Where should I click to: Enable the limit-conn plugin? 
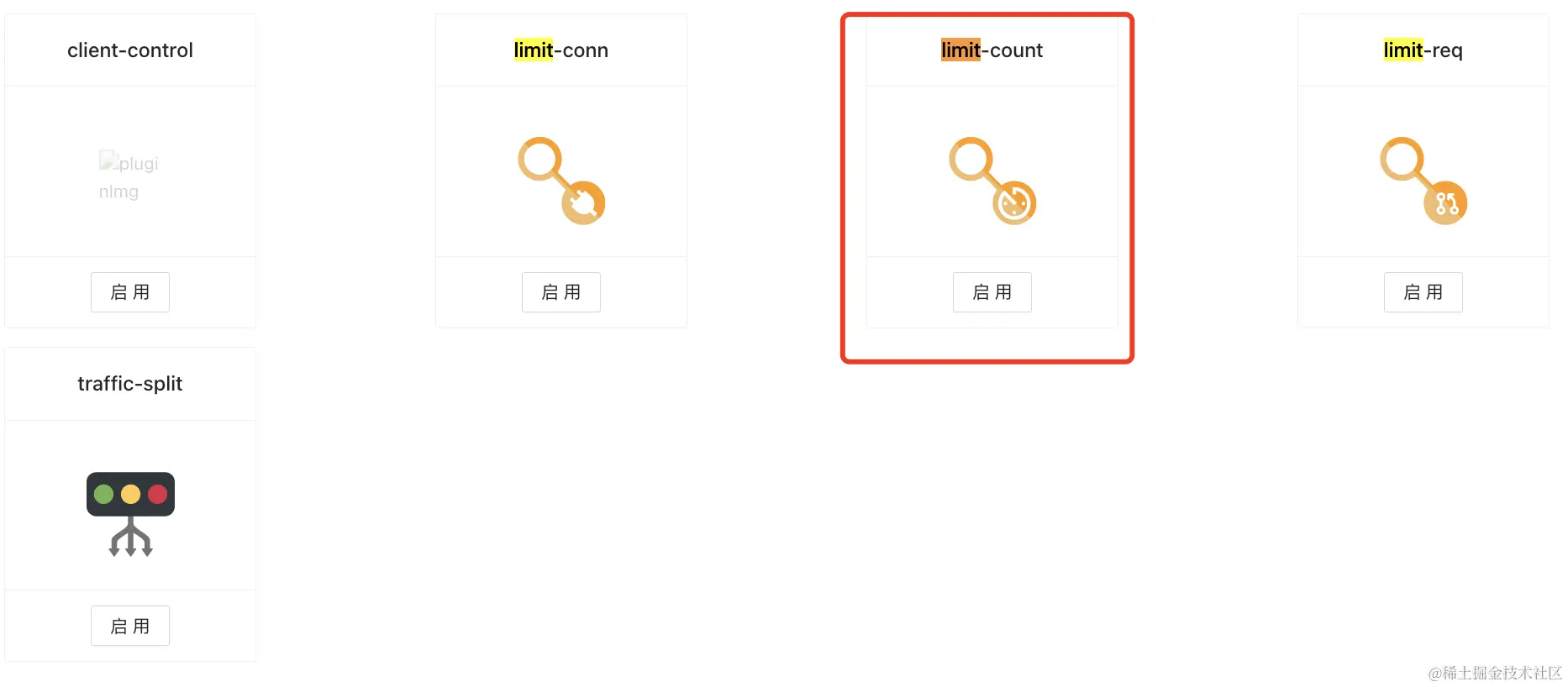pyautogui.click(x=561, y=292)
